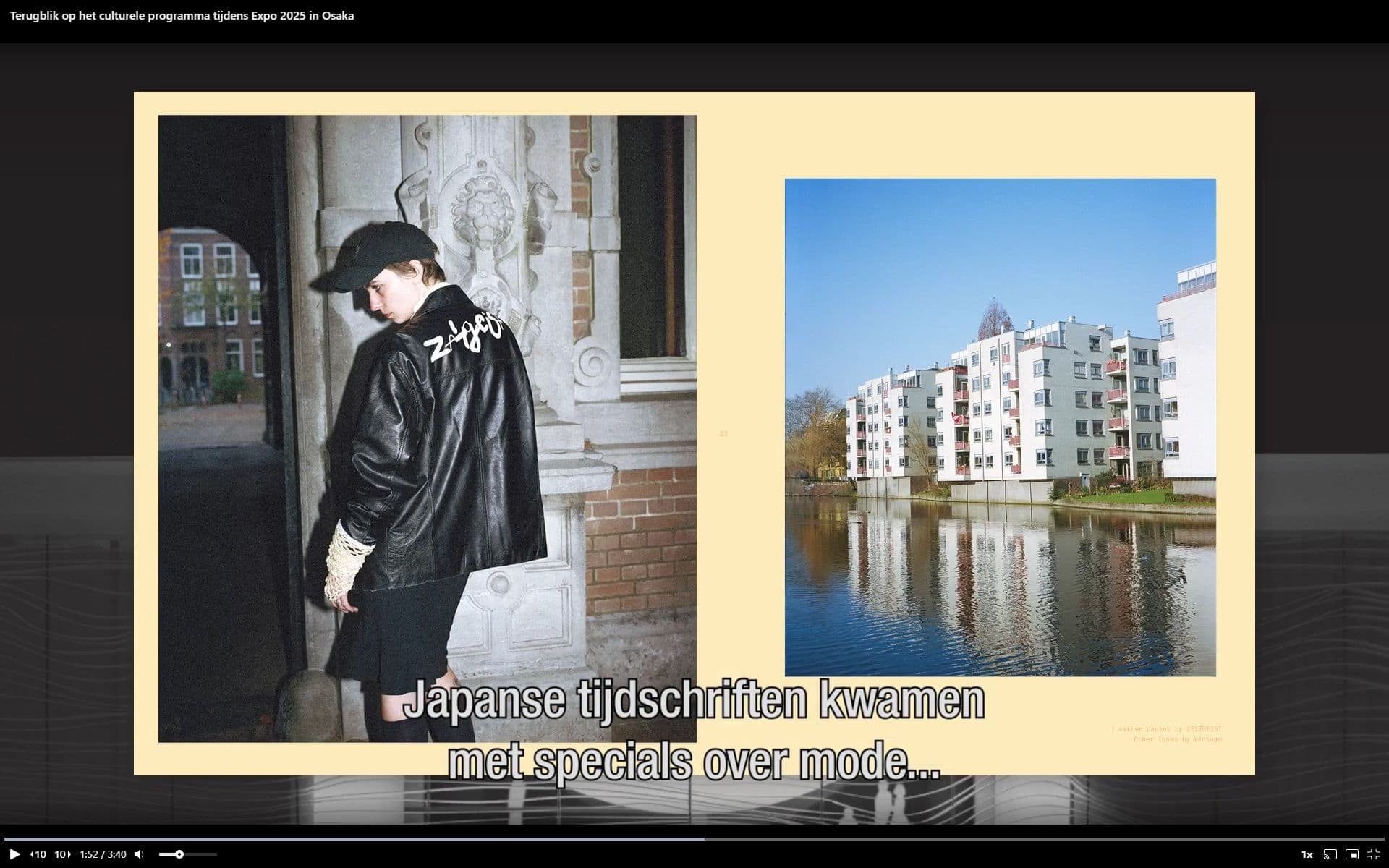Image resolution: width=1389 pixels, height=868 pixels.
Task: Exit fullscreen mode
Action: (1373, 854)
